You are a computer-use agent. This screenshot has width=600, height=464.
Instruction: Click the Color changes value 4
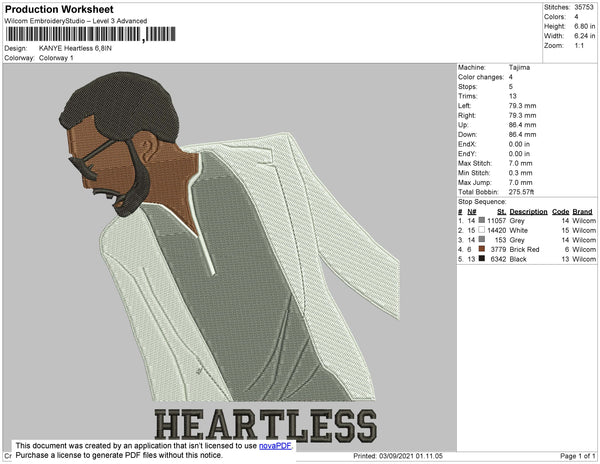(510, 77)
